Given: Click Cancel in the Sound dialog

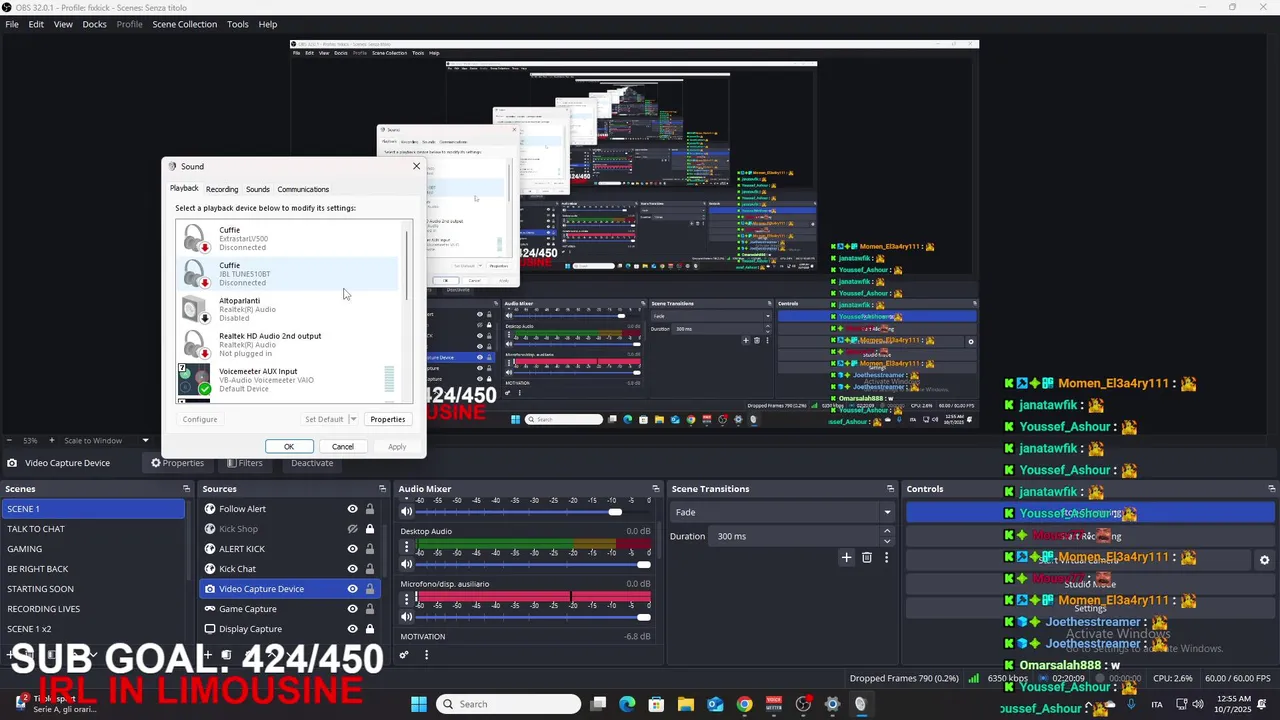Looking at the screenshot, I should click(x=343, y=447).
